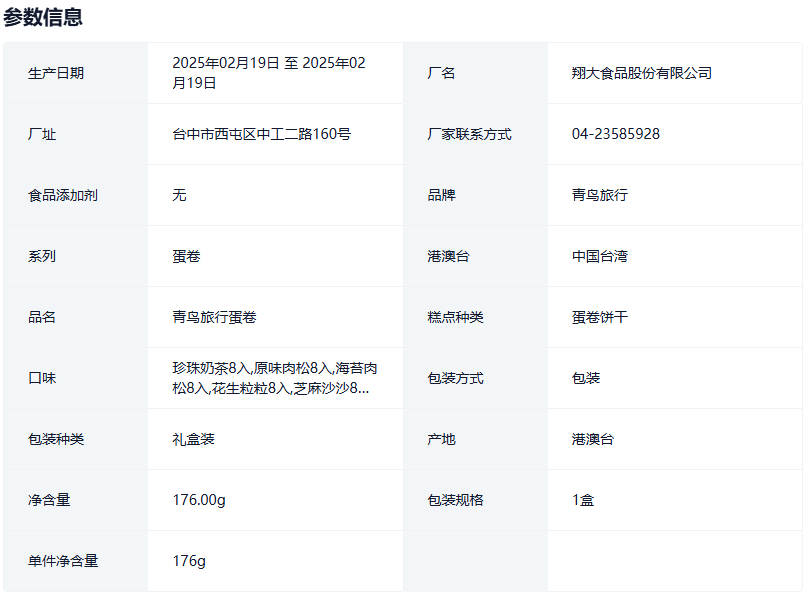Click the production date range value

[x=269, y=73]
